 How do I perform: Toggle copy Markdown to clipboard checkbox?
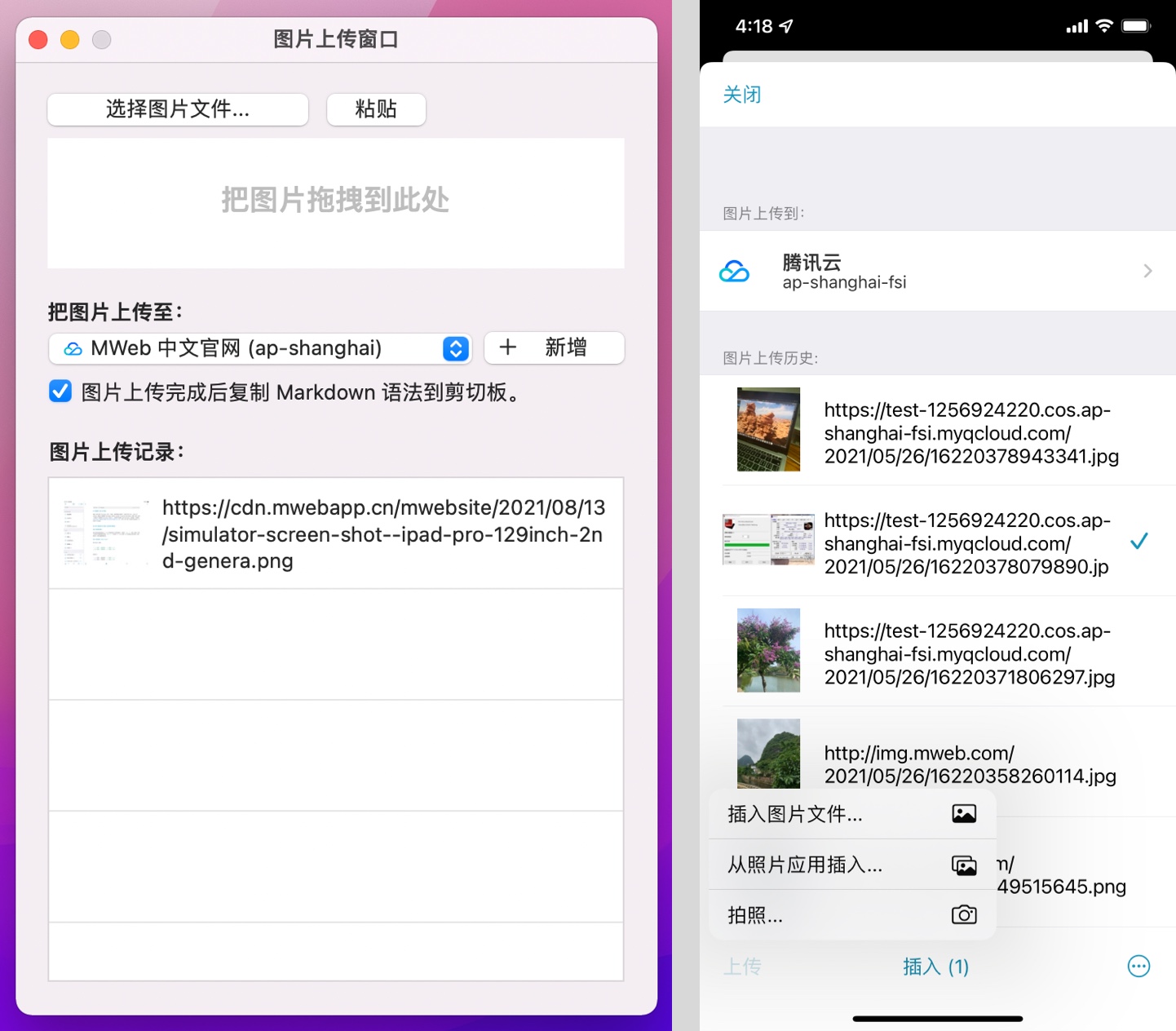pyautogui.click(x=60, y=392)
